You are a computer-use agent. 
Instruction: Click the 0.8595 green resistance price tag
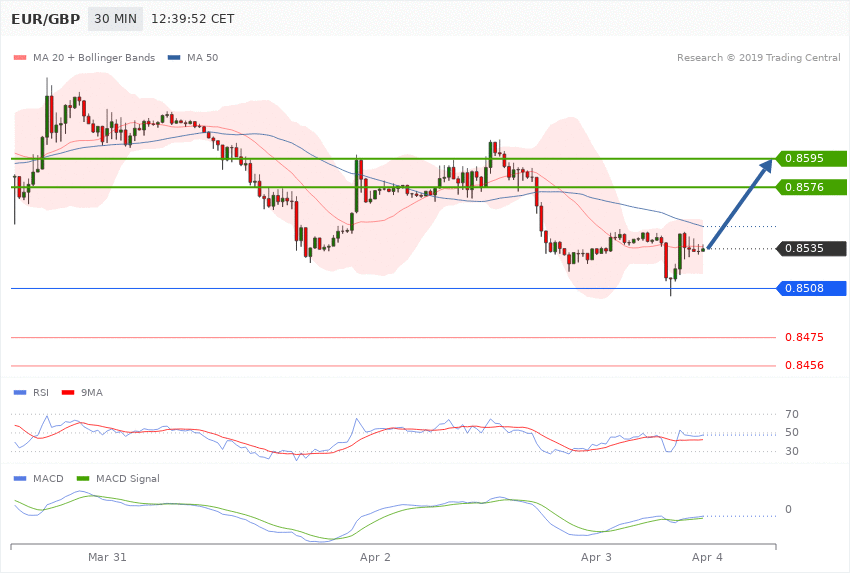pyautogui.click(x=812, y=158)
